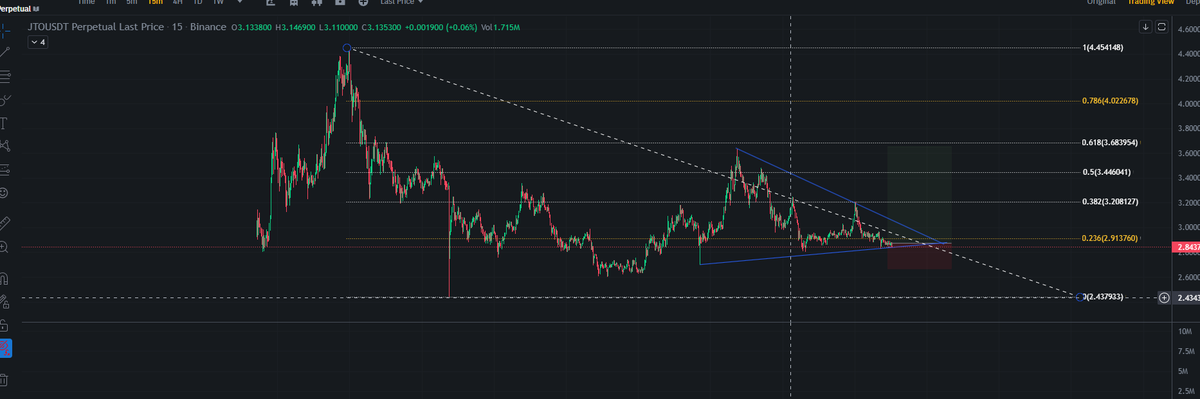The width and height of the screenshot is (1200, 399).
Task: Toggle lock all drawing tools
Action: (5, 326)
